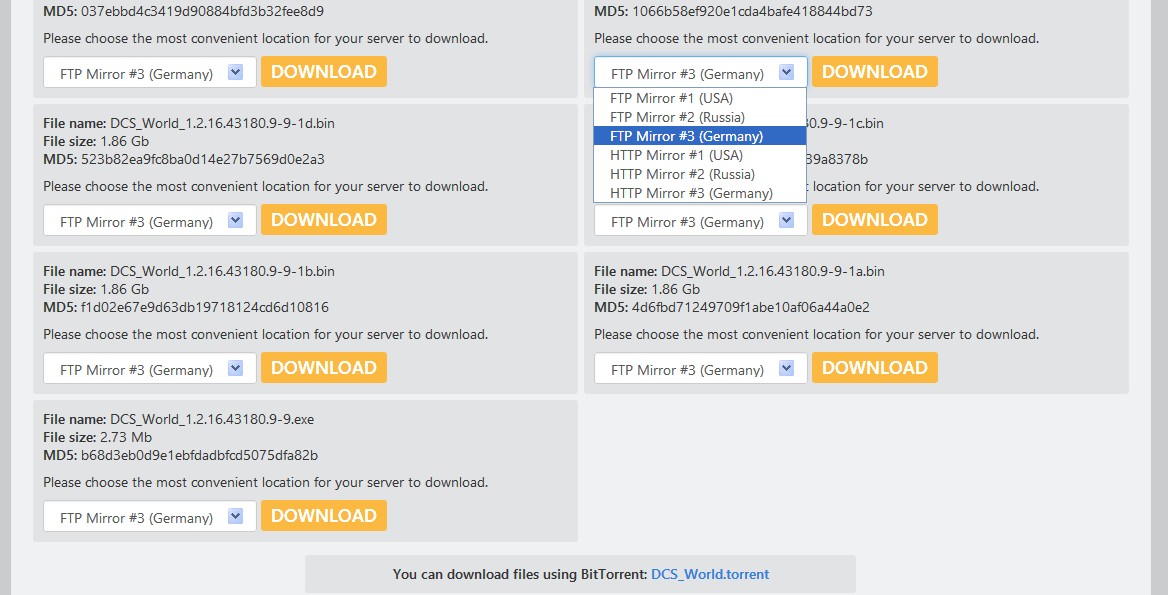Choose HTTP Mirror #2 (Russia) option

pos(699,174)
